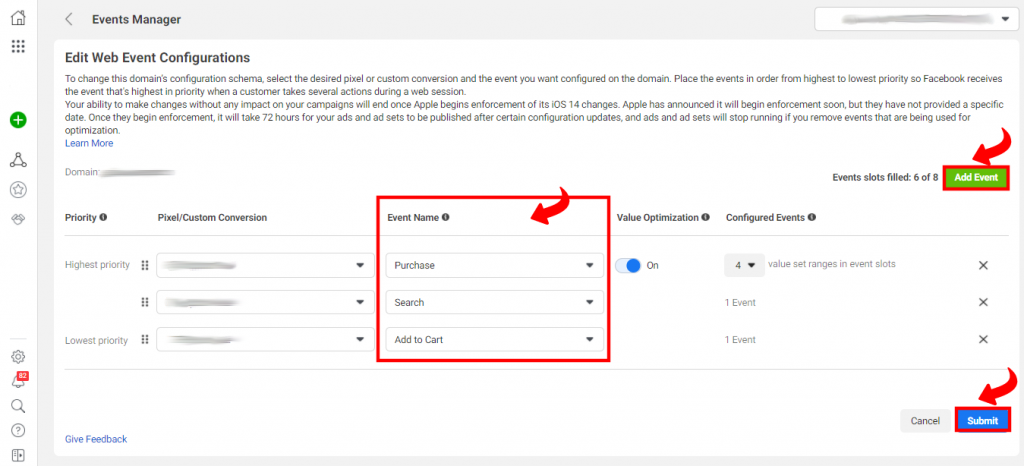This screenshot has width=1024, height=466.
Task: Click 'value set ranges in event slots' text
Action: (x=832, y=264)
